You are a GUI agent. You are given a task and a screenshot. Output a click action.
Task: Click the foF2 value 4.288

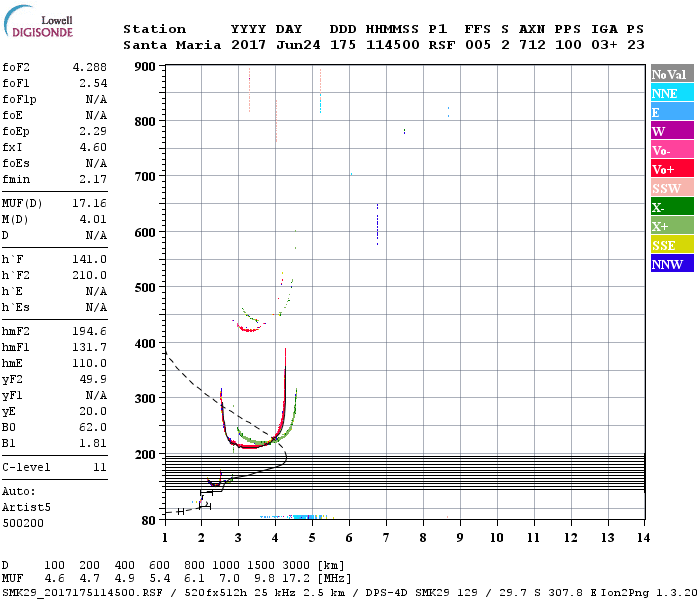point(90,67)
